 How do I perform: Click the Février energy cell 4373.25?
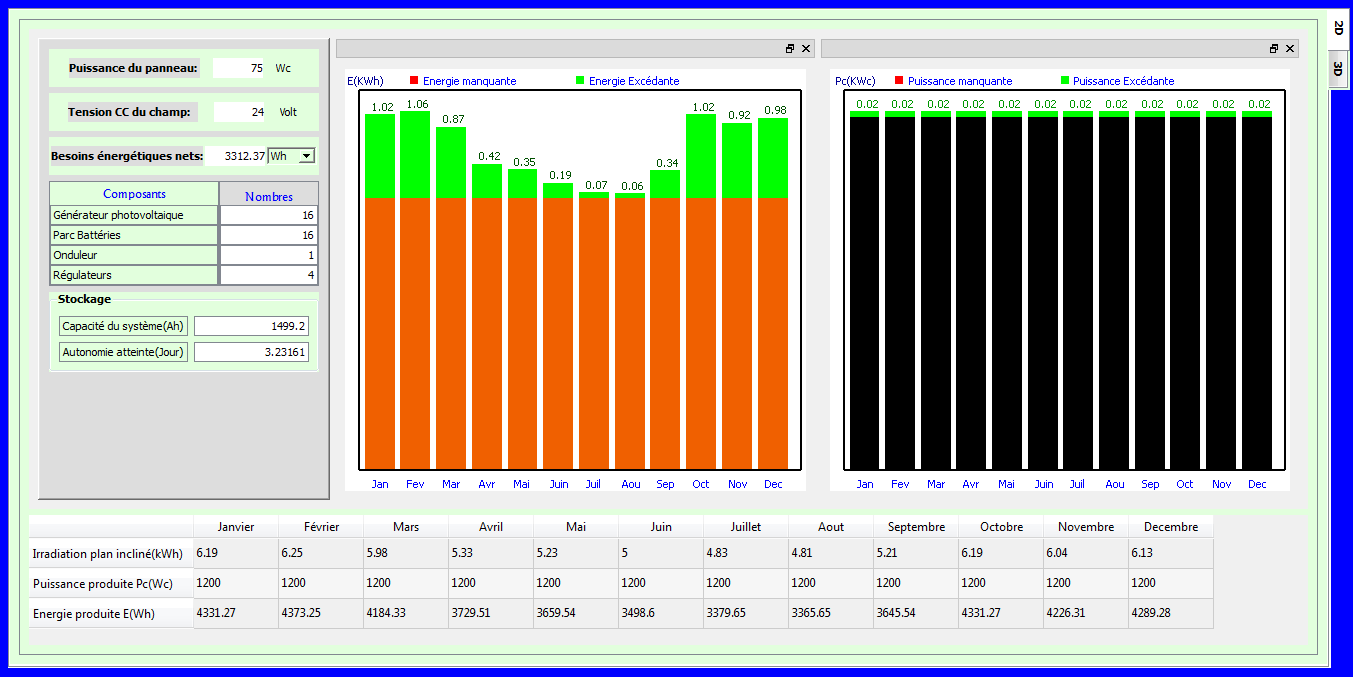tap(321, 613)
